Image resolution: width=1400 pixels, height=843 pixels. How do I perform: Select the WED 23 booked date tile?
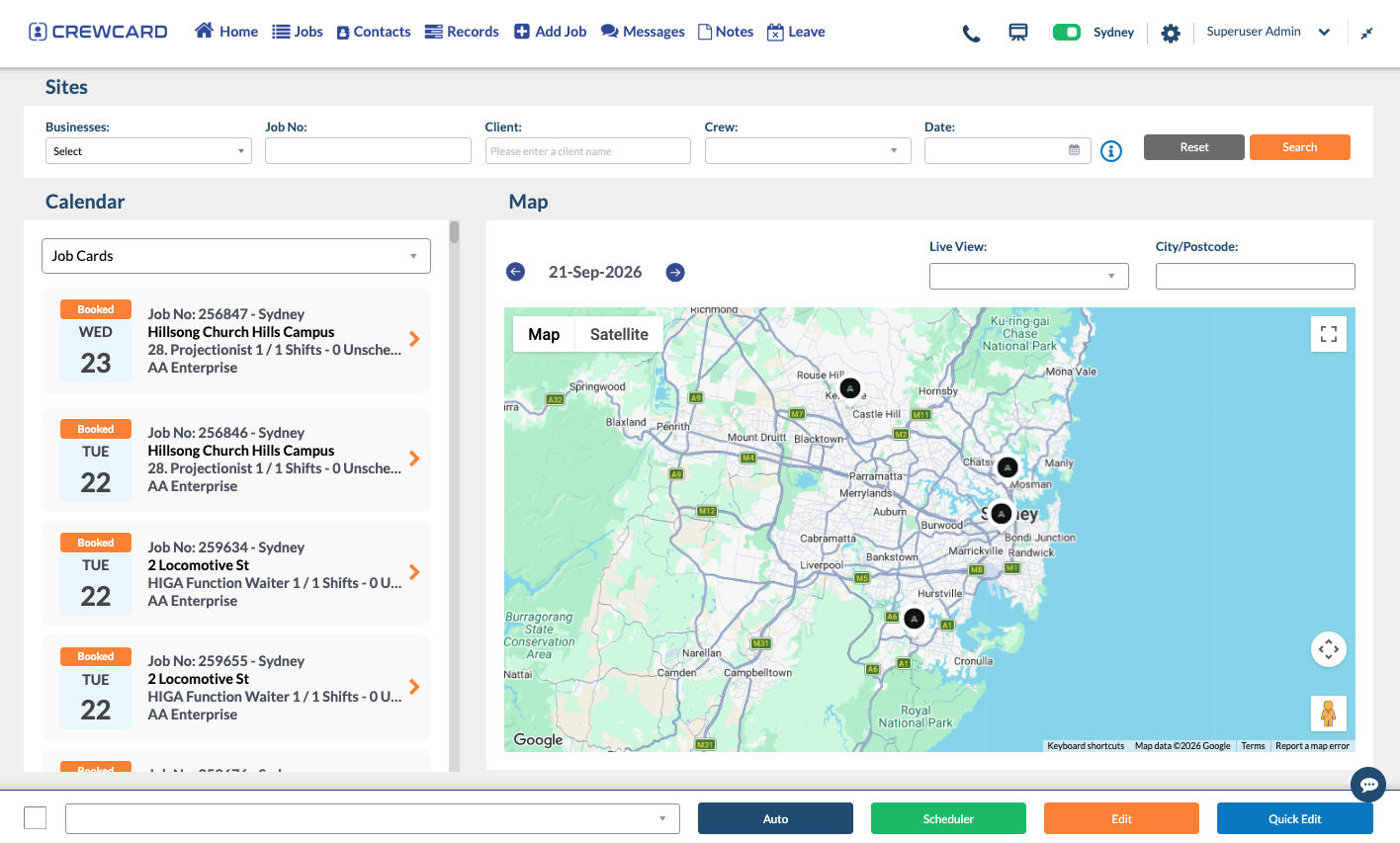[96, 340]
